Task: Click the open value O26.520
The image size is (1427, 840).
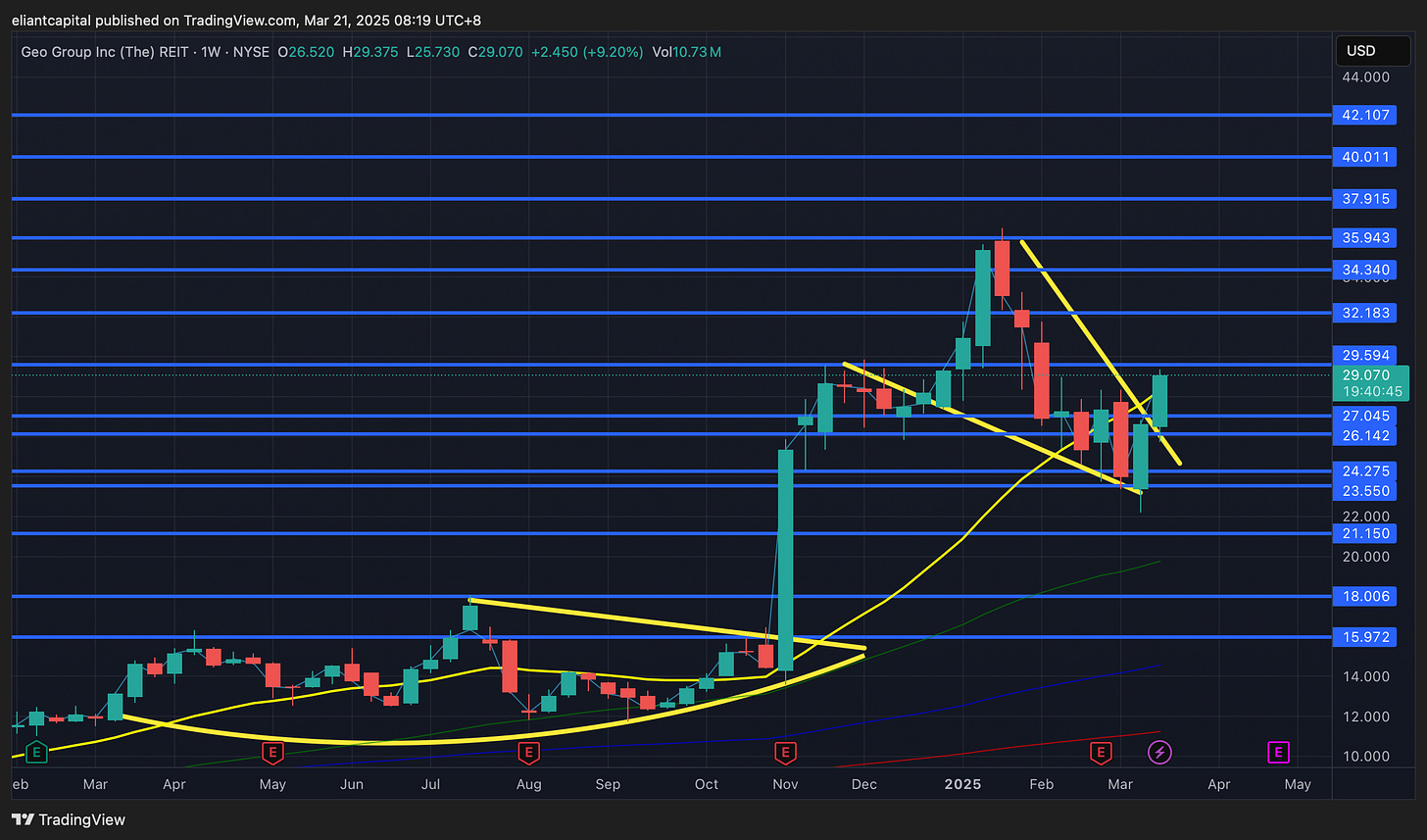Action: click(x=305, y=51)
